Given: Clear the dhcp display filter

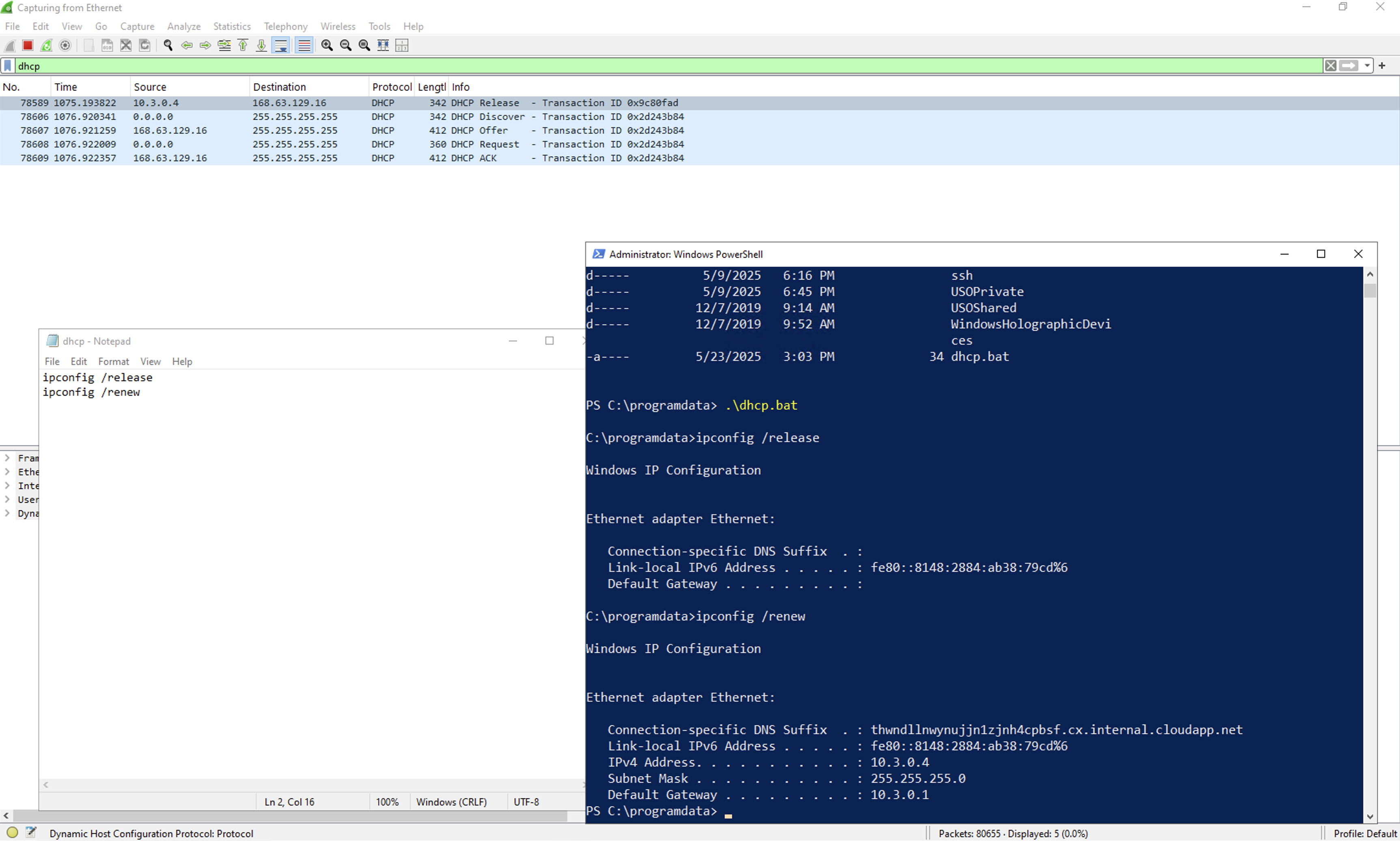Looking at the screenshot, I should click(x=1330, y=66).
